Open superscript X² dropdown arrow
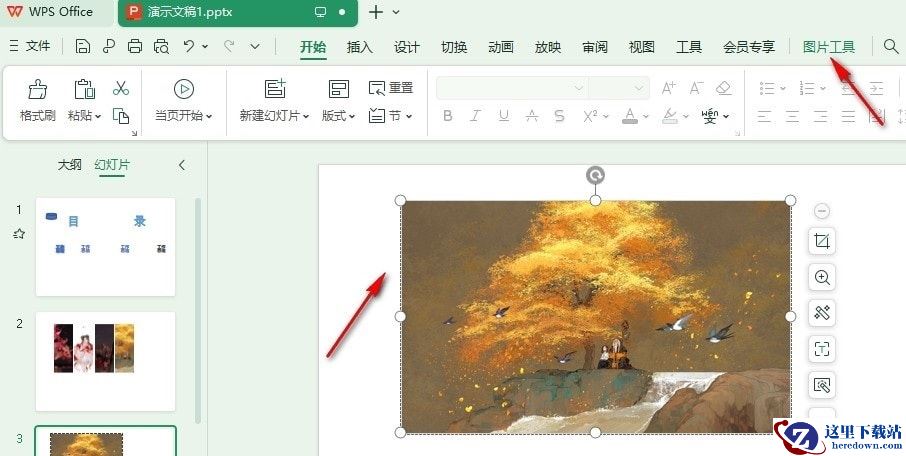 click(606, 116)
